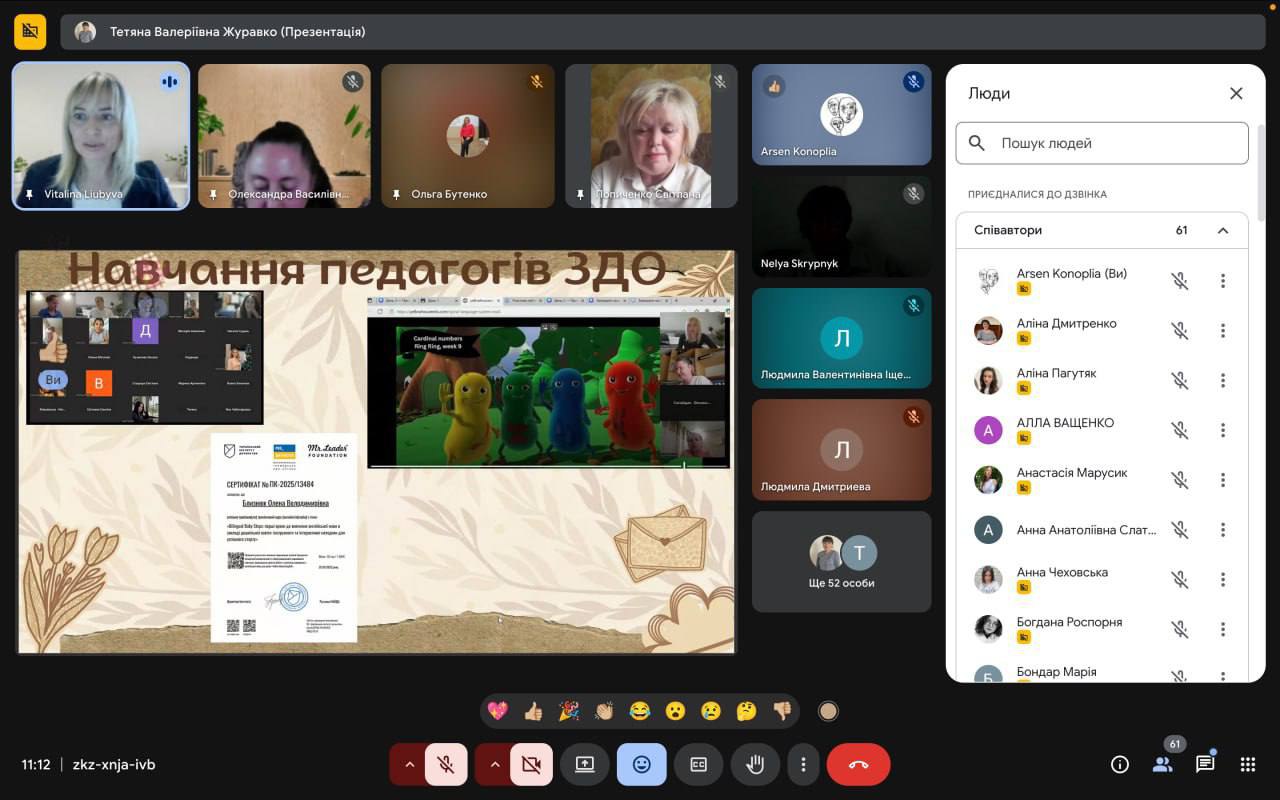Viewport: 1280px width, 800px height.
Task: Collapse the Співавтори section
Action: tap(1222, 230)
